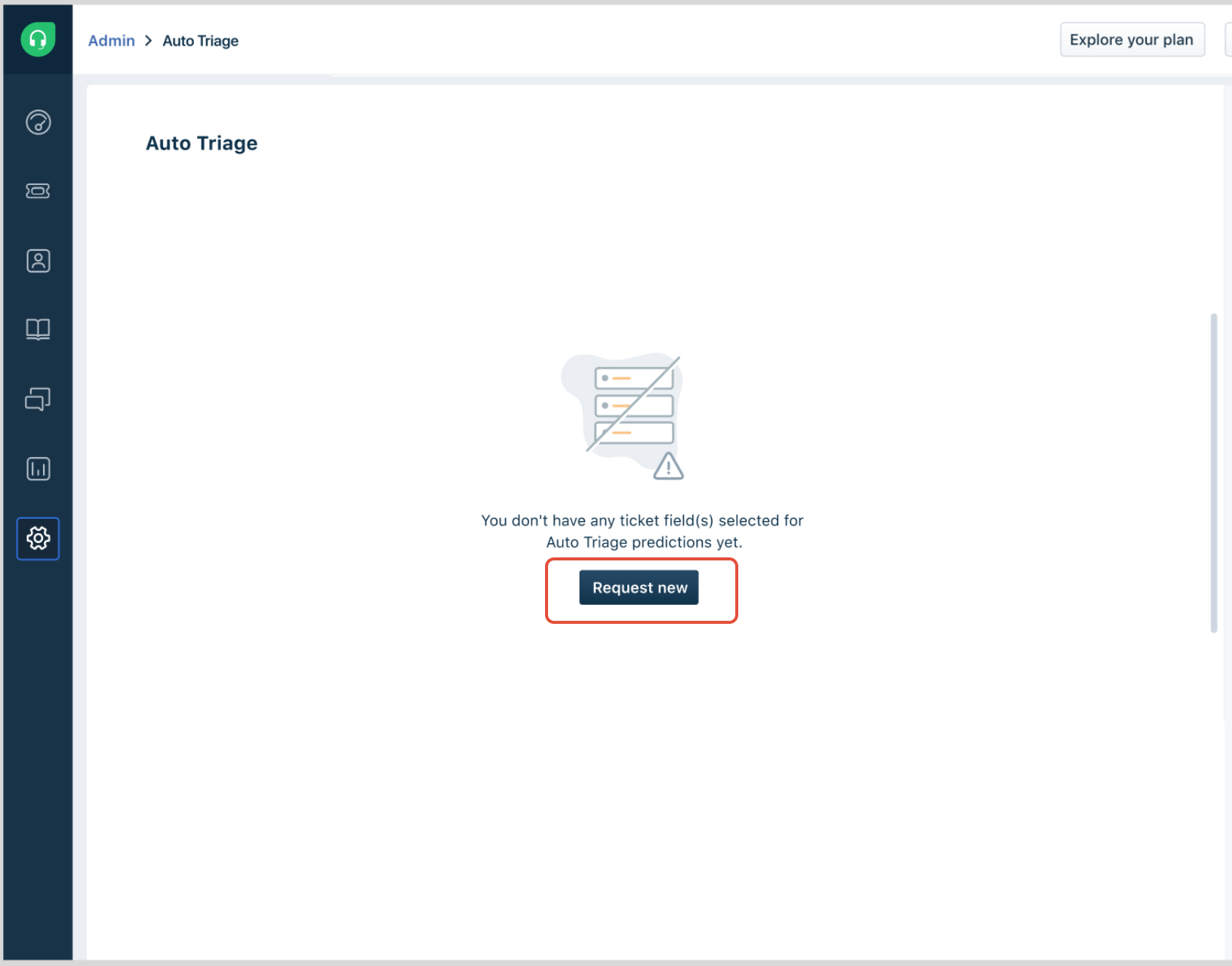This screenshot has width=1232, height=966.
Task: Click the no ticket fields message
Action: 642,531
